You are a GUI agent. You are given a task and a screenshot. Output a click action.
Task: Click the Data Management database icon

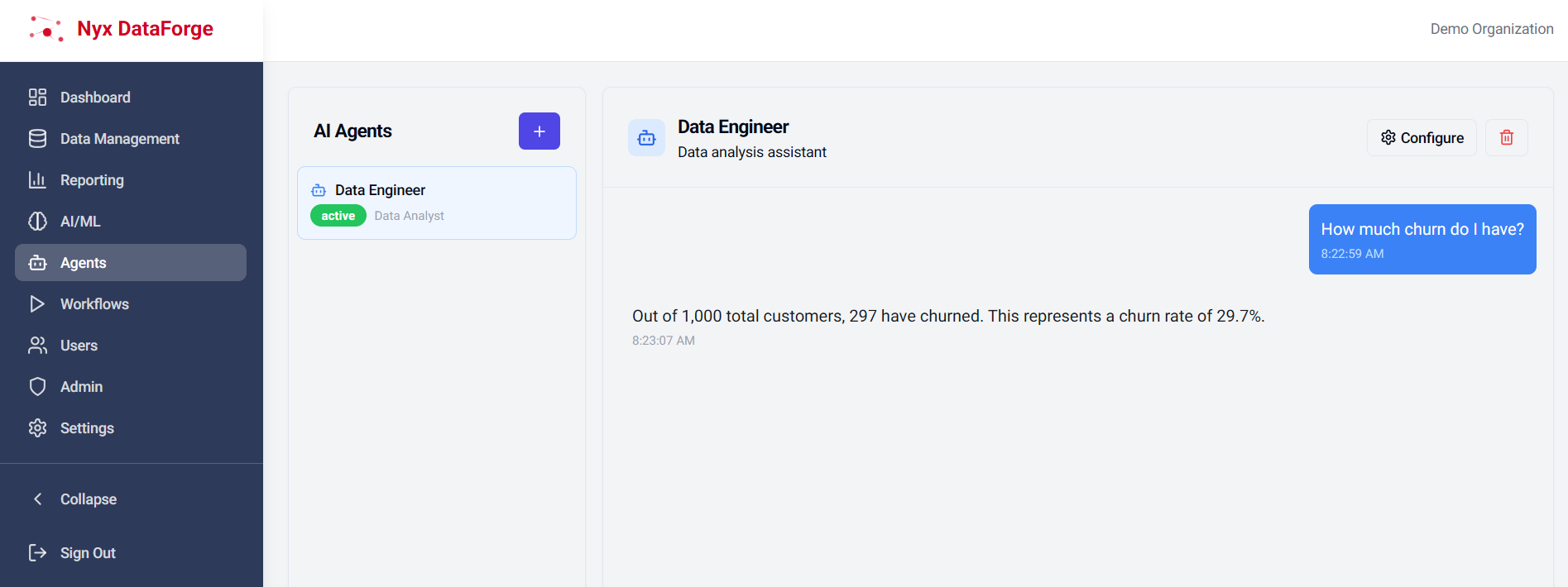click(x=37, y=139)
